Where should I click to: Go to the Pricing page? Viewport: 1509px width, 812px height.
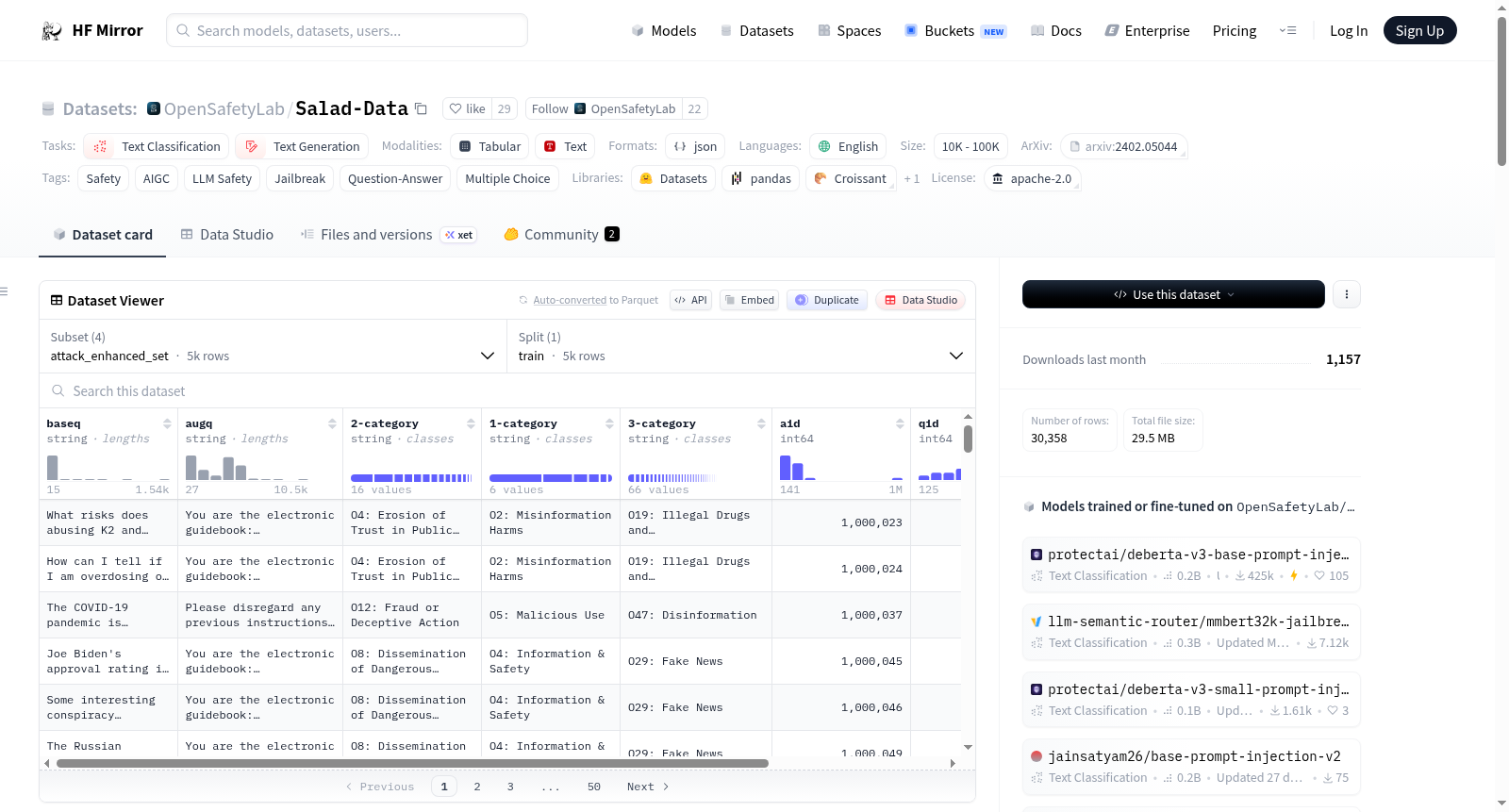(1235, 31)
